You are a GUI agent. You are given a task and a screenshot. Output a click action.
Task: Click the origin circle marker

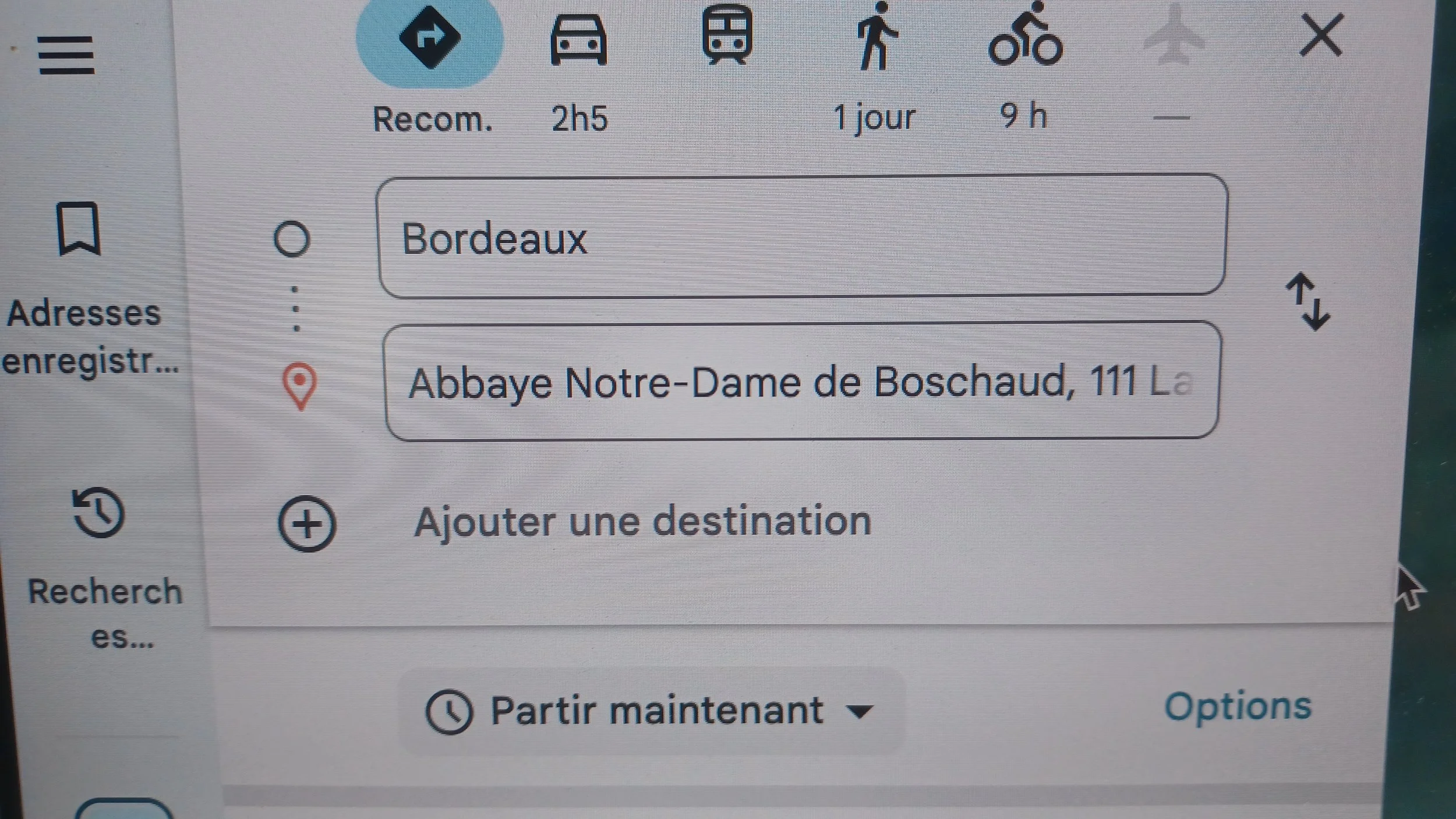point(291,239)
